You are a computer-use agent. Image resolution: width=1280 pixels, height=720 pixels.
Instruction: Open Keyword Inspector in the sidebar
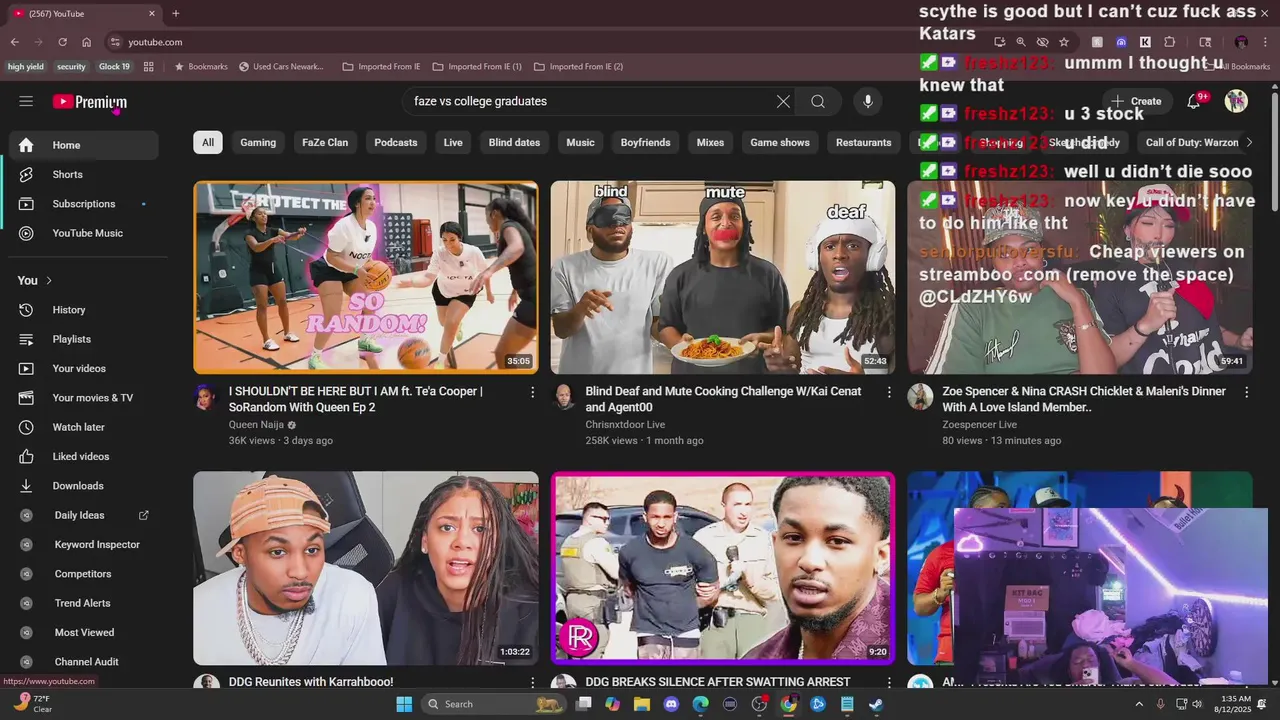(85, 544)
